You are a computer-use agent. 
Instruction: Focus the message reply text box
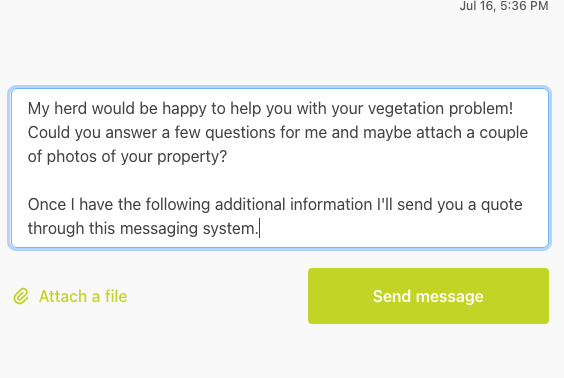280,168
